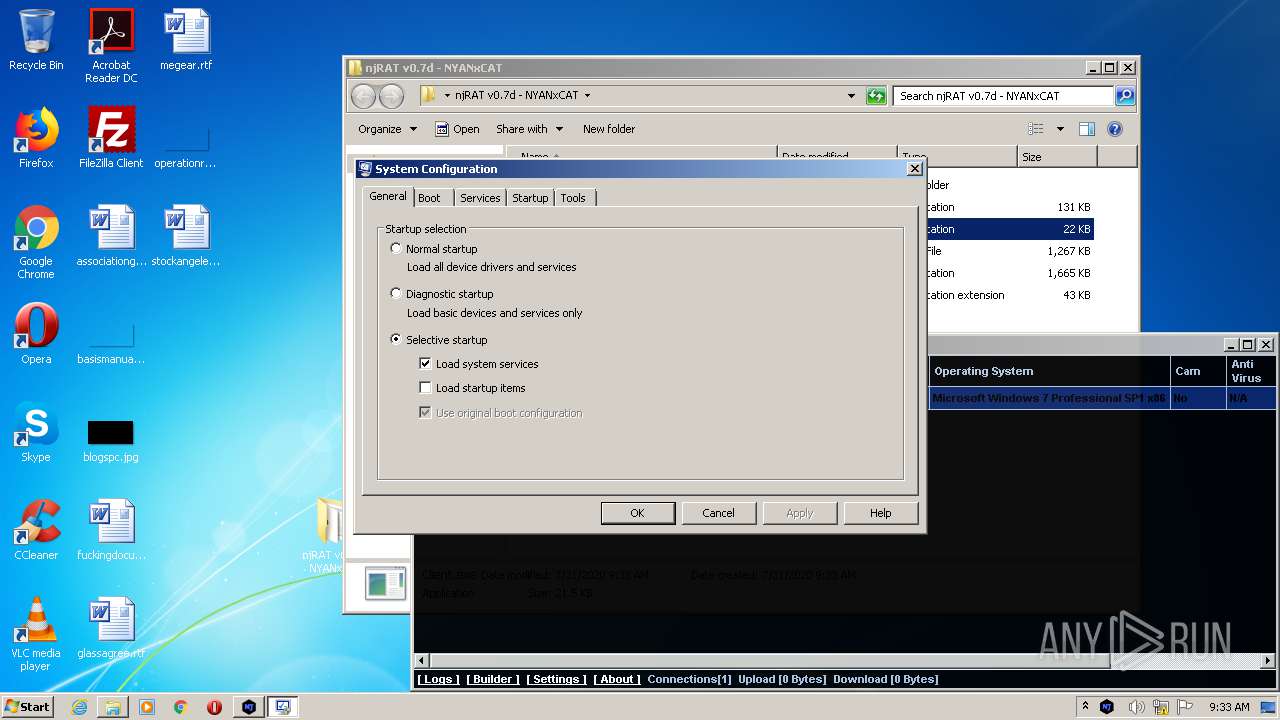
Task: Open address bar history dropdown
Action: (x=851, y=96)
